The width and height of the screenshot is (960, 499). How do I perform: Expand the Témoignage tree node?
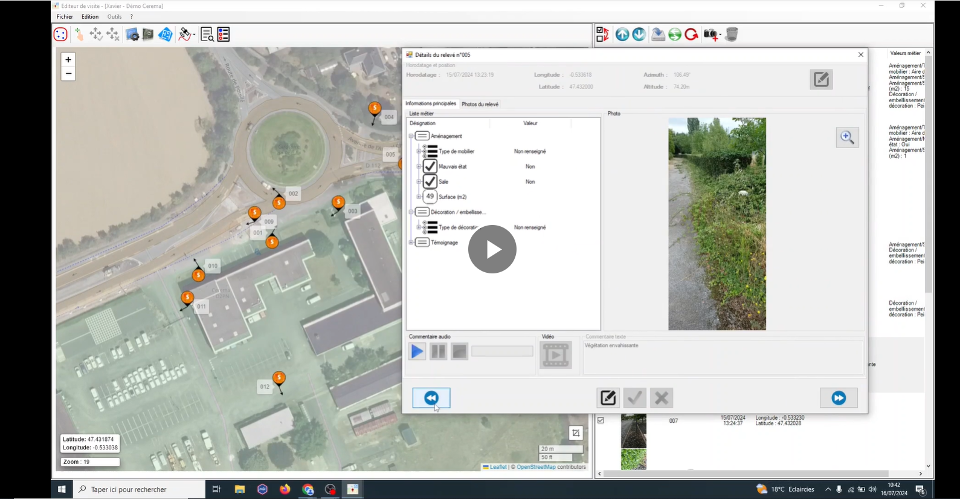point(410,242)
